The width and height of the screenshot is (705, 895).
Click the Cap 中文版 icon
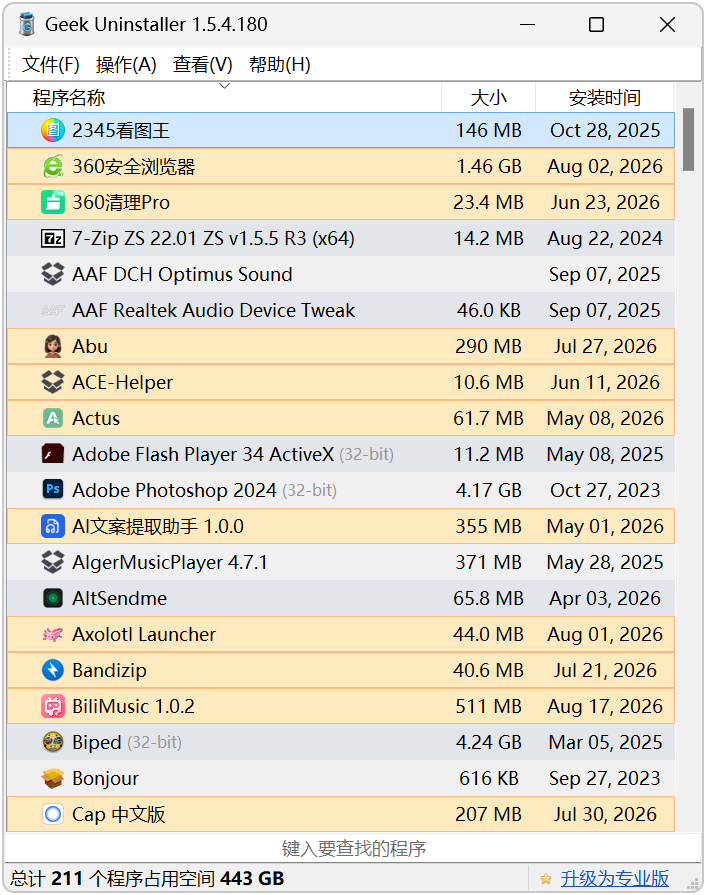53,813
